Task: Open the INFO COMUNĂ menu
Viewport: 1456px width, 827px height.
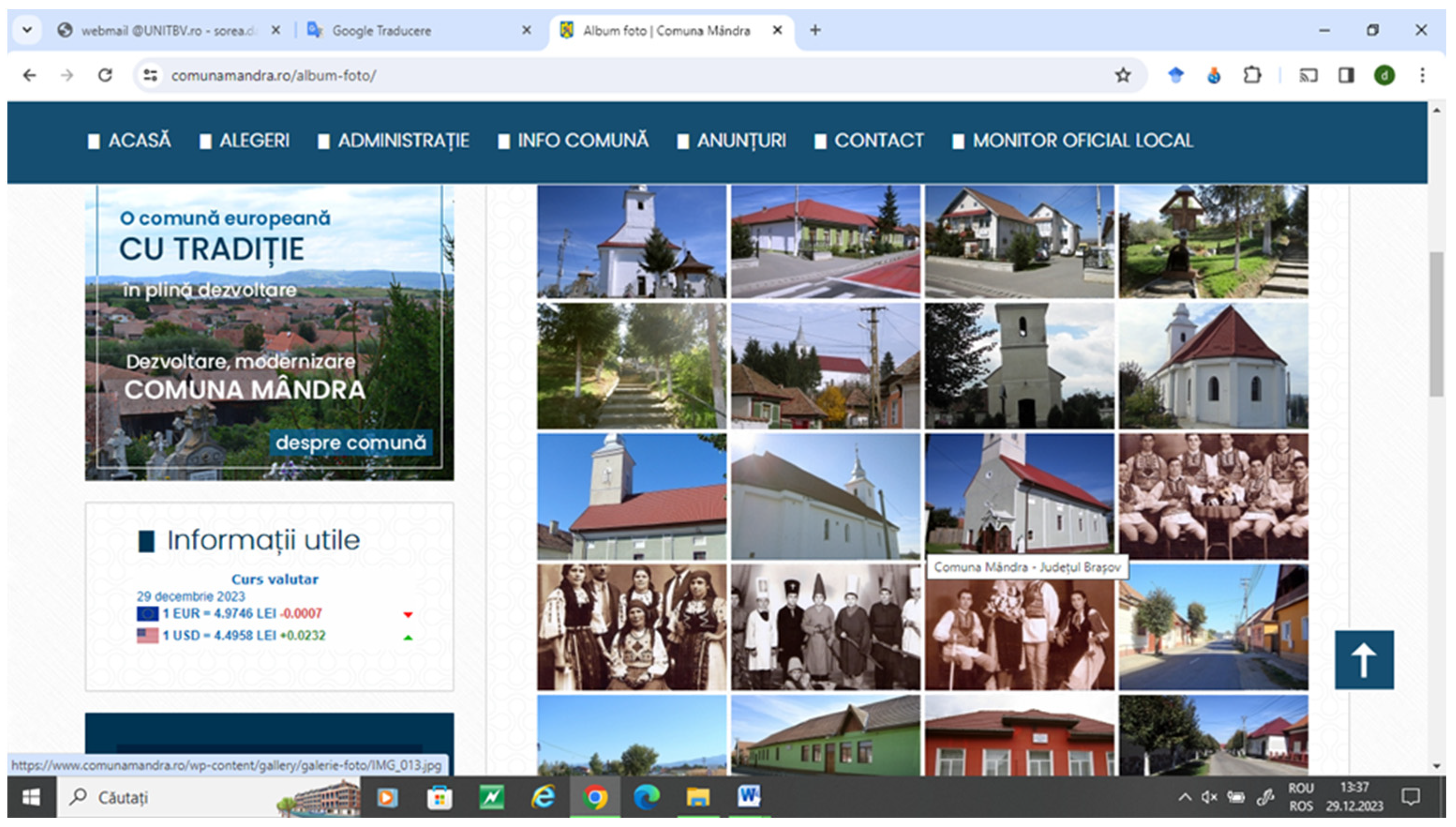Action: pos(582,141)
